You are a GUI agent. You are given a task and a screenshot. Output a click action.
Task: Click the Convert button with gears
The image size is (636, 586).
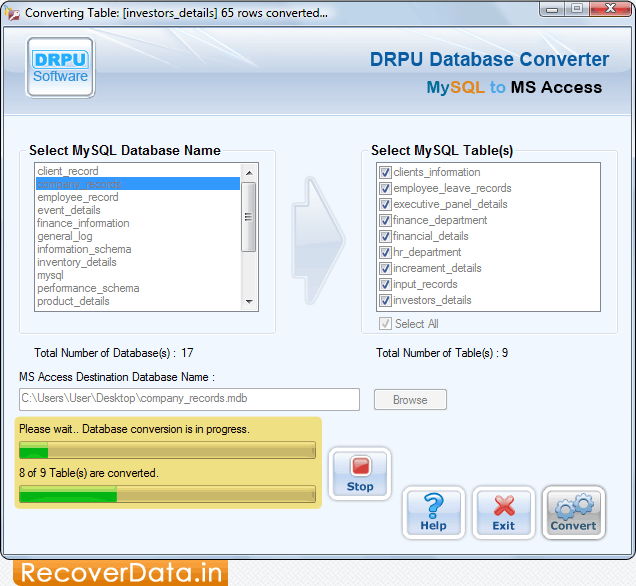[574, 513]
